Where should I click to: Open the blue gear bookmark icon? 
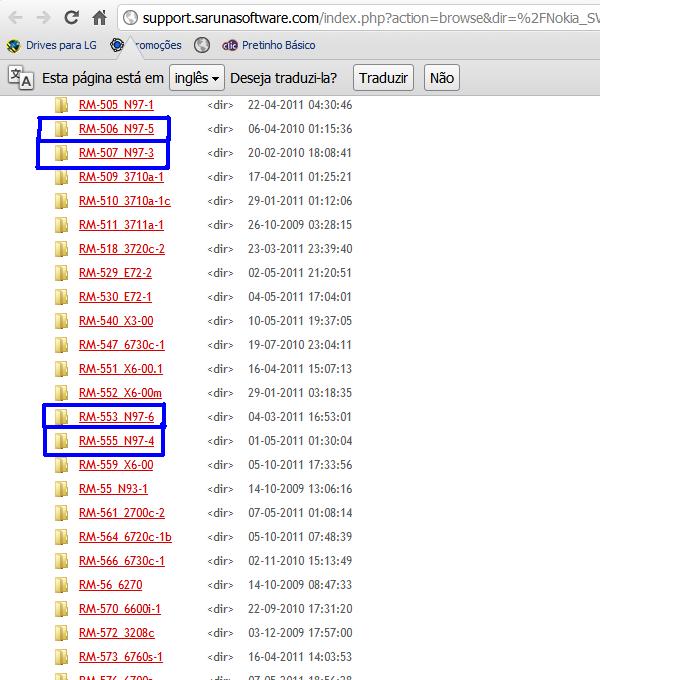117,45
